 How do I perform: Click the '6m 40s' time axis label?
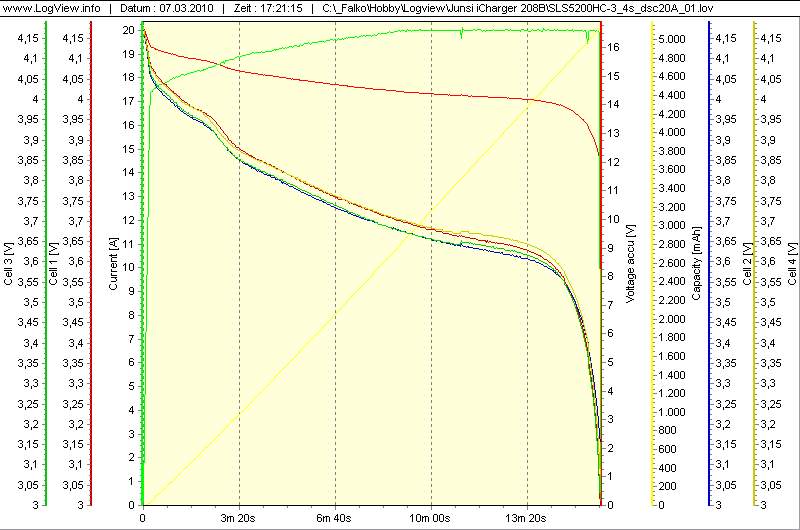pyautogui.click(x=334, y=518)
